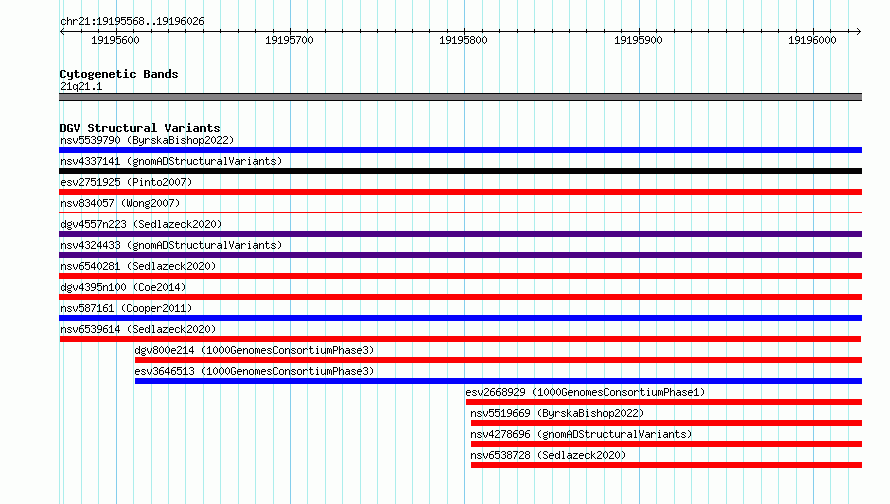Click the gray 21q21.1 cytogenetic band bar
This screenshot has width=890, height=504.
460,97
